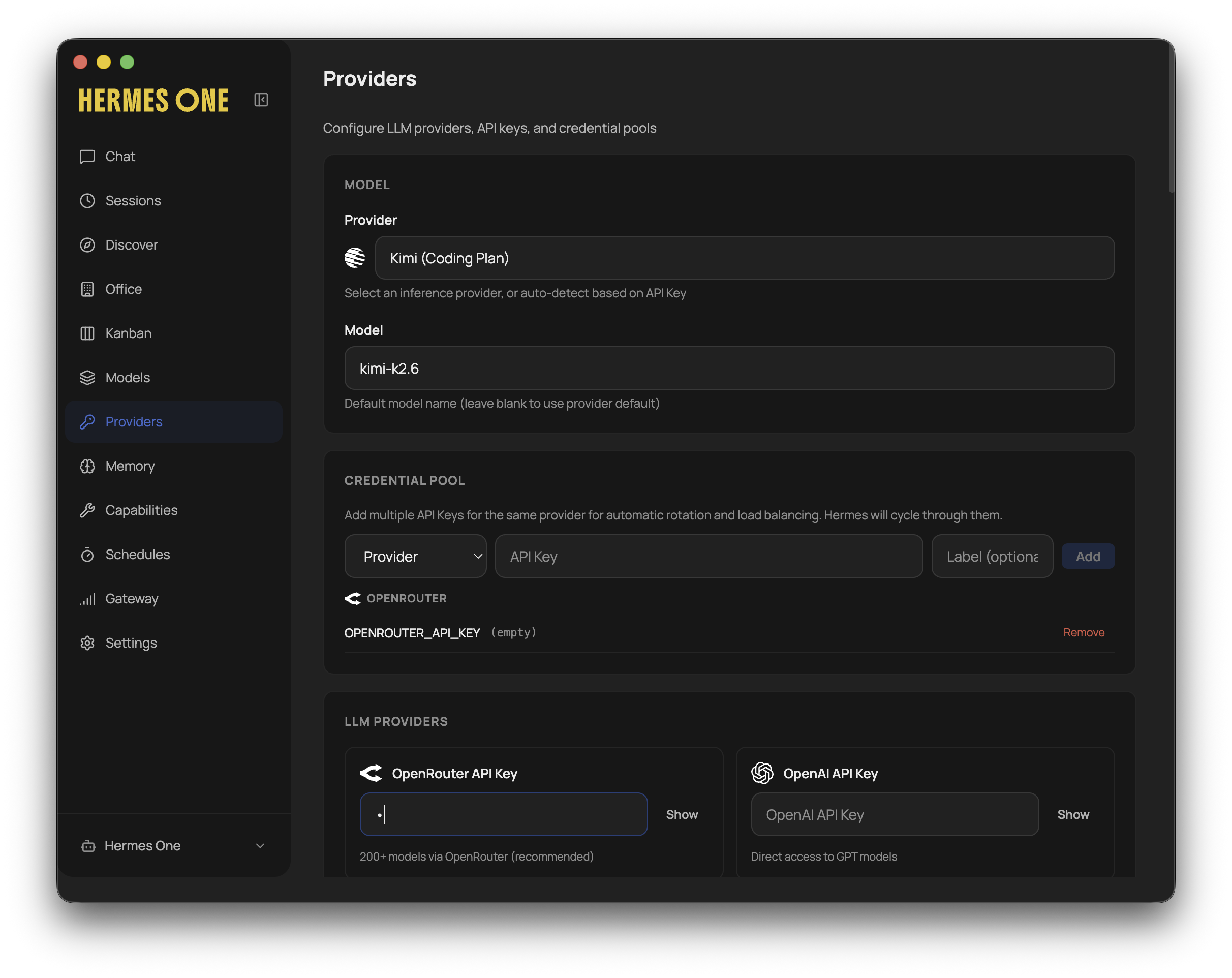Collapse the sidebar with the panel icon
Image resolution: width=1232 pixels, height=978 pixels.
[x=261, y=100]
